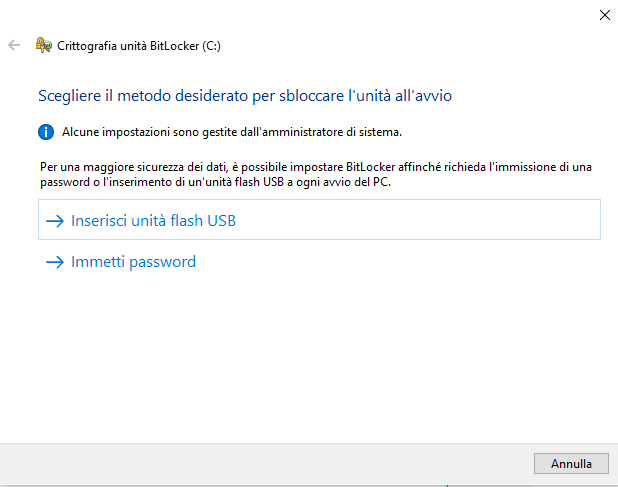Click the Crittografia unità BitLocker (C:) title
Screen dimensions: 618x487
click(x=139, y=46)
